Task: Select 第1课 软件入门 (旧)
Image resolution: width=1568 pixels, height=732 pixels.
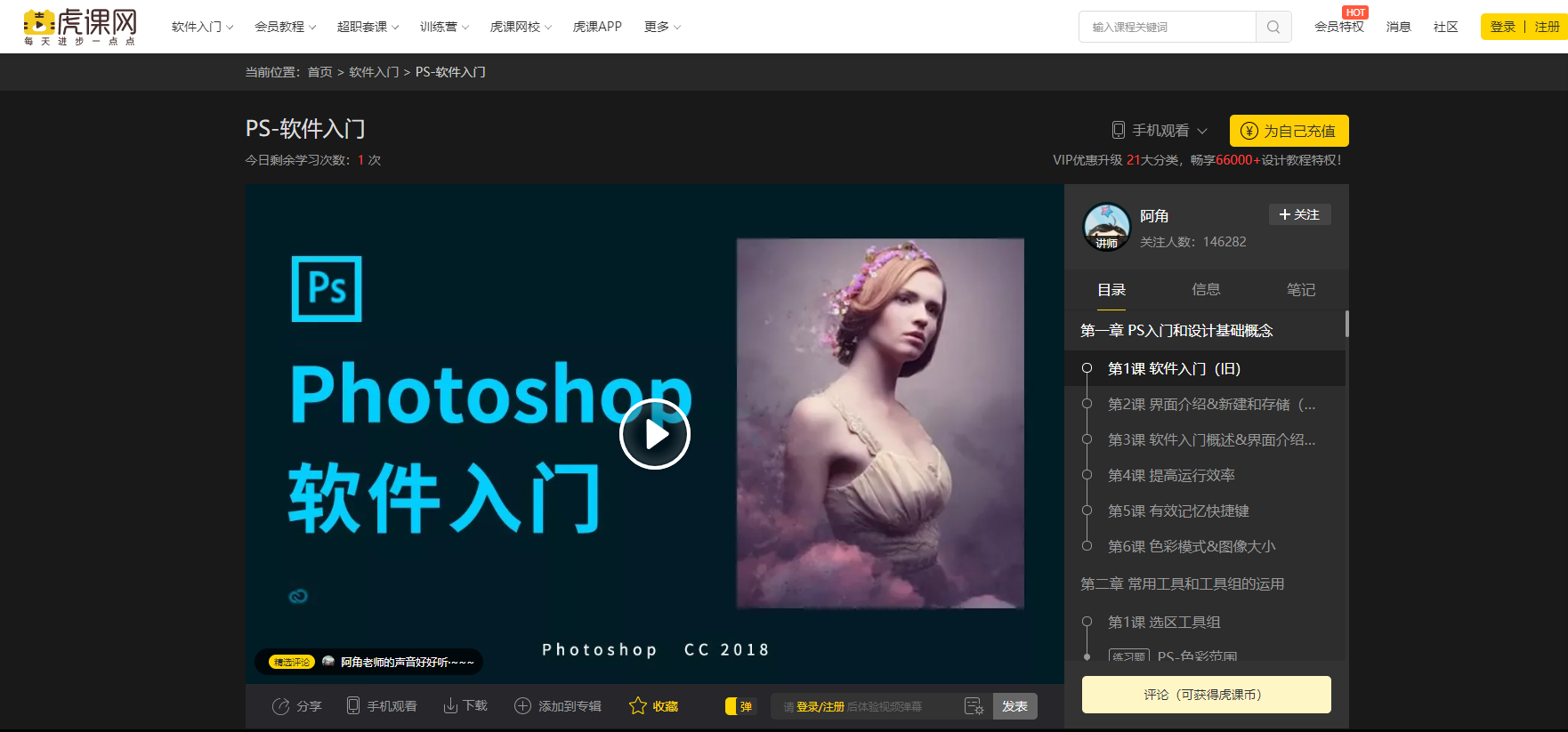Action: coord(1206,368)
